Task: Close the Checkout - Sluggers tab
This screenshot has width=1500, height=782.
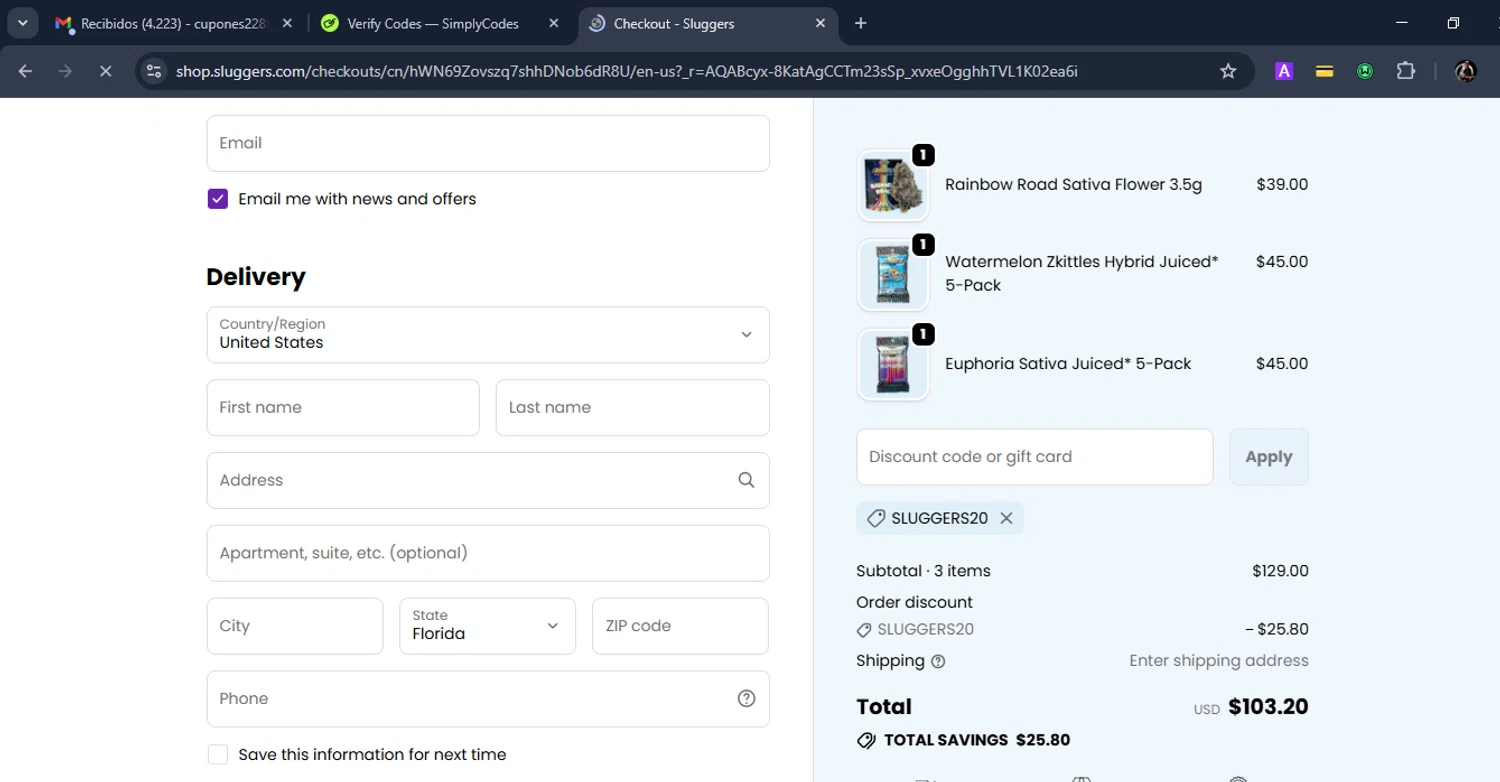Action: (x=820, y=23)
